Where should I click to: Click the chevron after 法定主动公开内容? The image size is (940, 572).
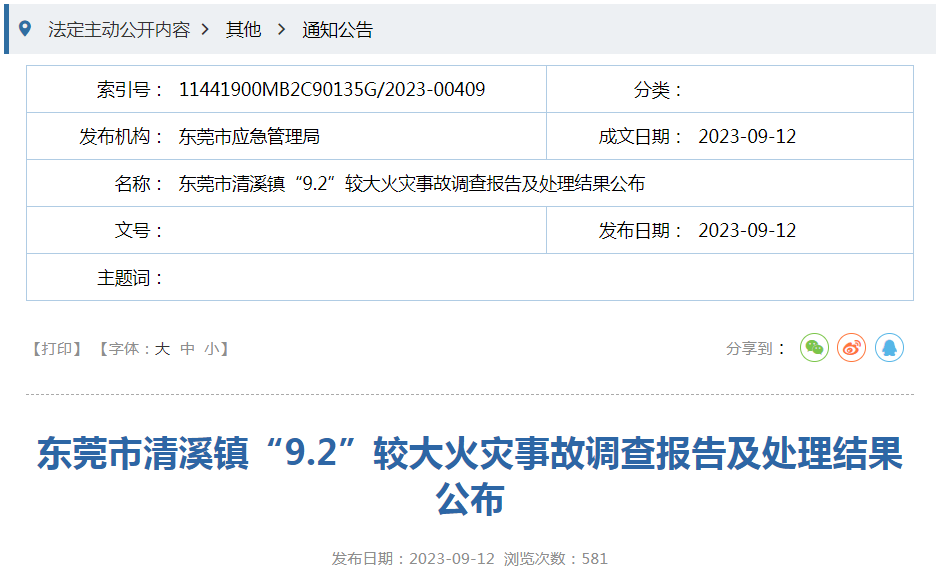(205, 30)
